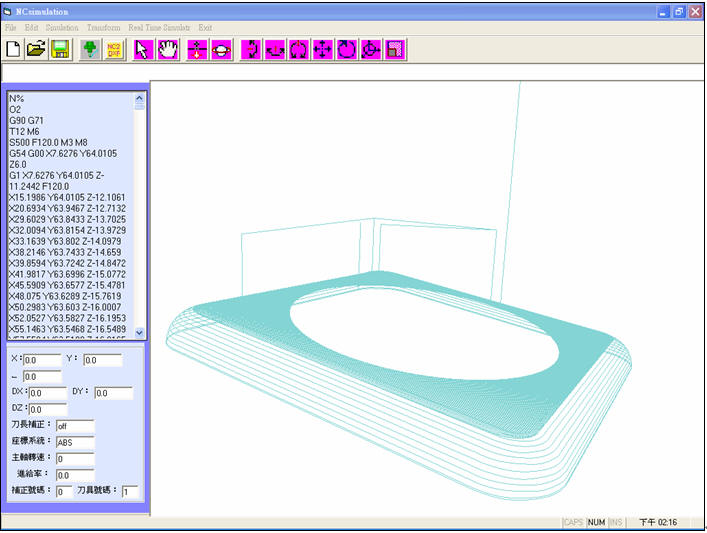Click the DZ input field
This screenshot has width=707, height=533.
[x=48, y=409]
